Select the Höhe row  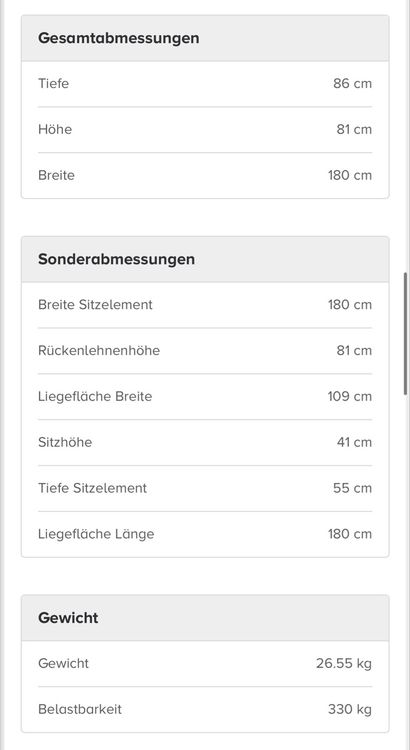[205, 129]
